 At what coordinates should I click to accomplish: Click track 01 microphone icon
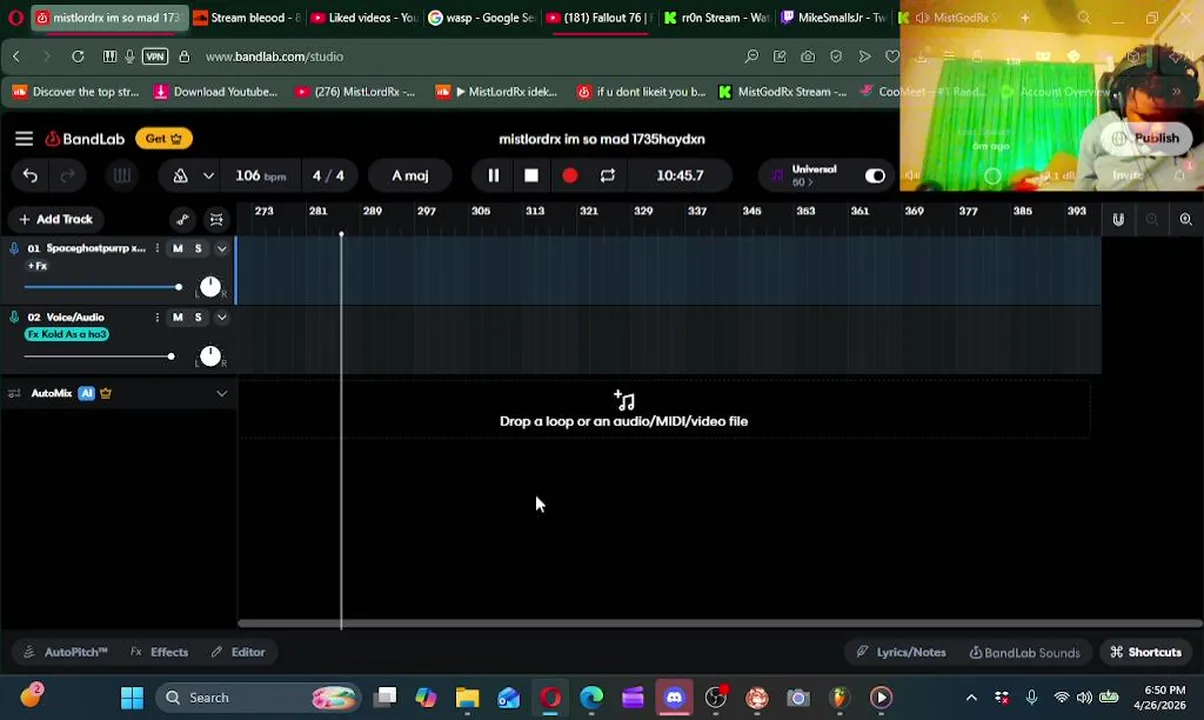(x=14, y=248)
